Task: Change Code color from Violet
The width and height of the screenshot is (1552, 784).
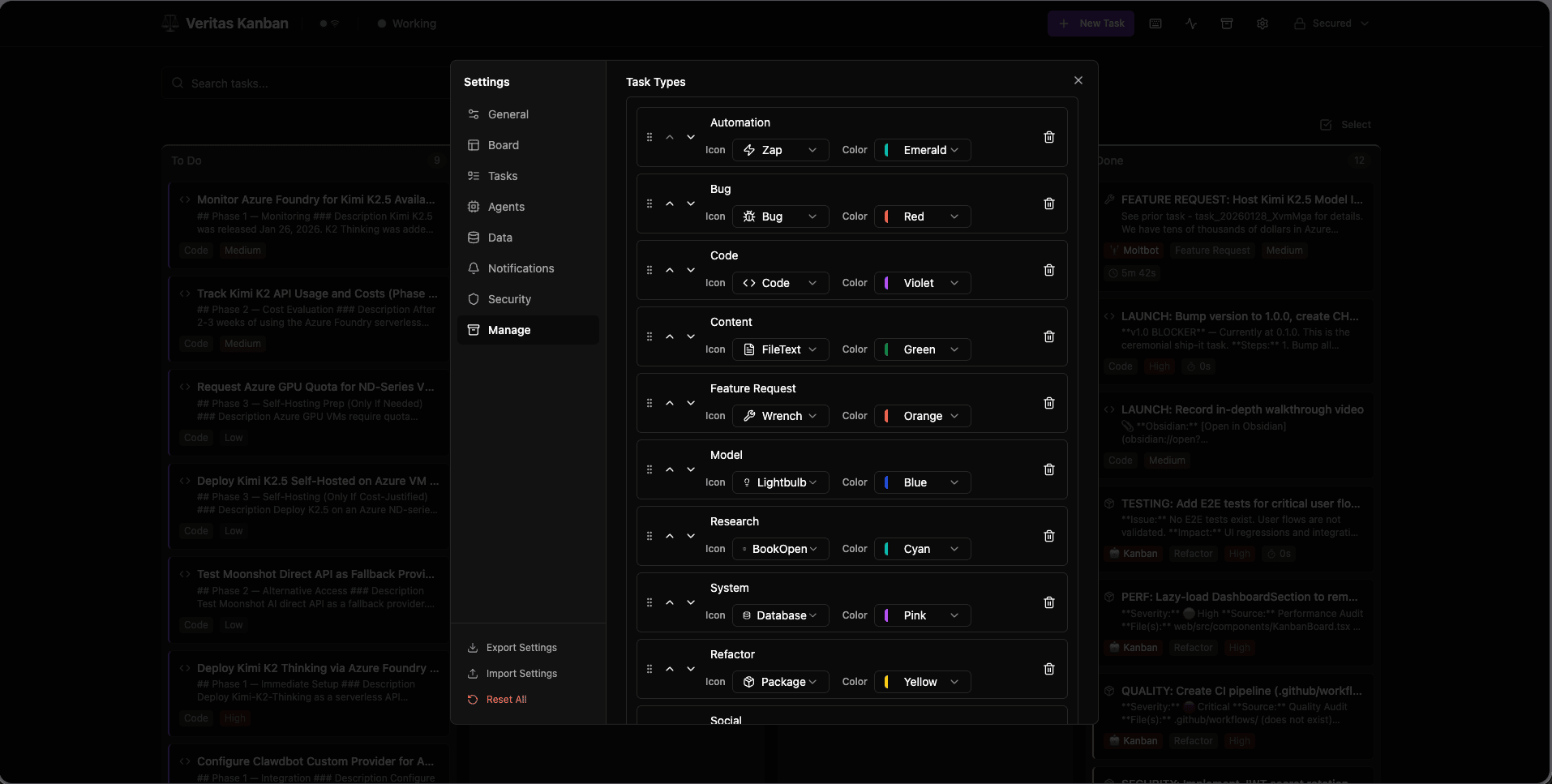Action: [922, 283]
